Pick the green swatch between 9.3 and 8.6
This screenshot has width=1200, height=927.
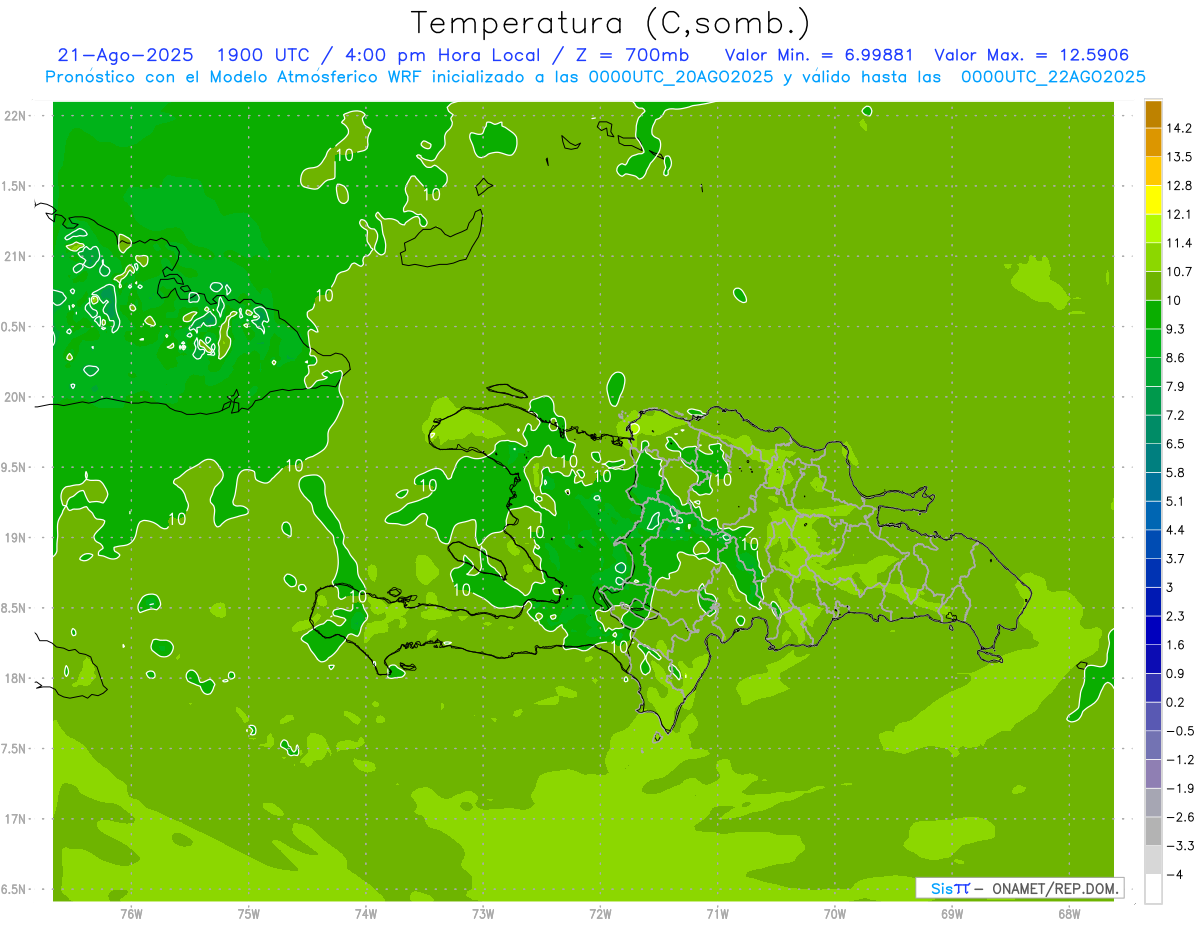pos(1153,343)
